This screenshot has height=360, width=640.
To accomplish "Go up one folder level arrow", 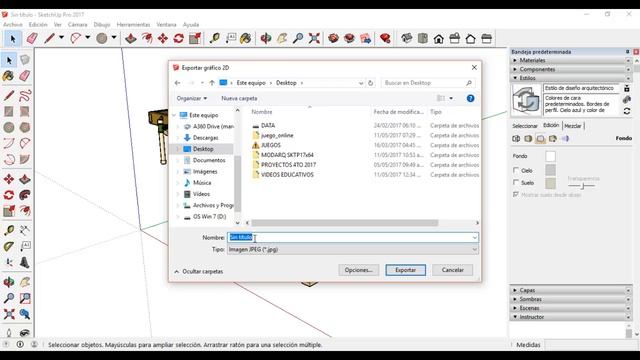I will pyautogui.click(x=212, y=83).
